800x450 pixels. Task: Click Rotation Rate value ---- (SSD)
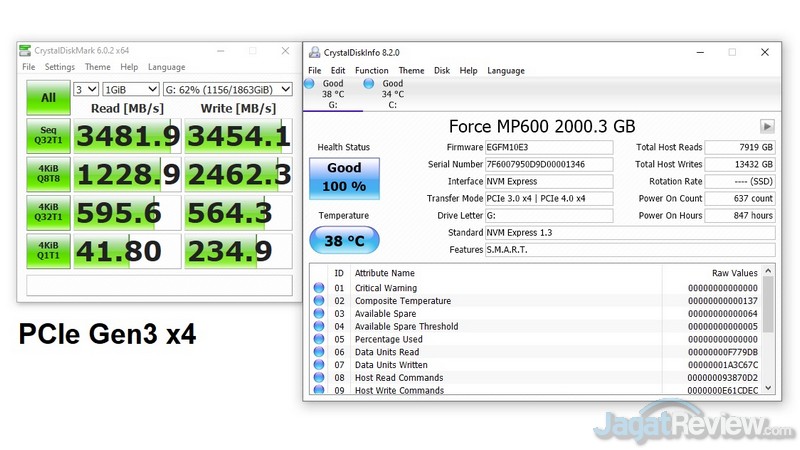click(740, 181)
